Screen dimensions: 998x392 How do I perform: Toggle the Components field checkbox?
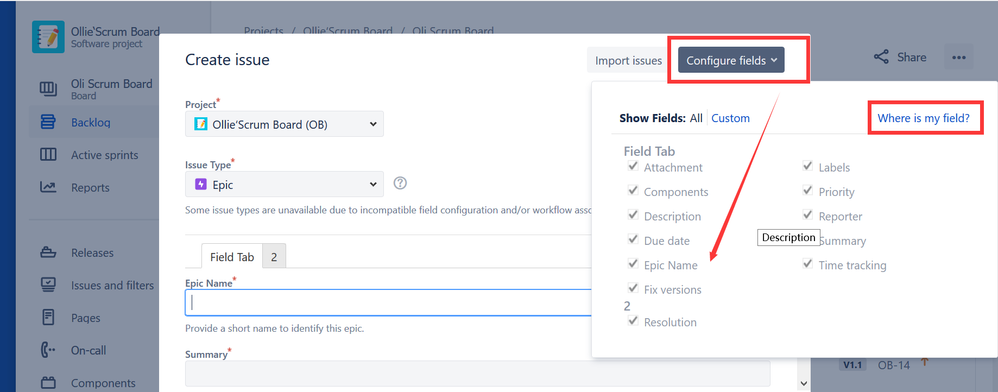point(633,190)
